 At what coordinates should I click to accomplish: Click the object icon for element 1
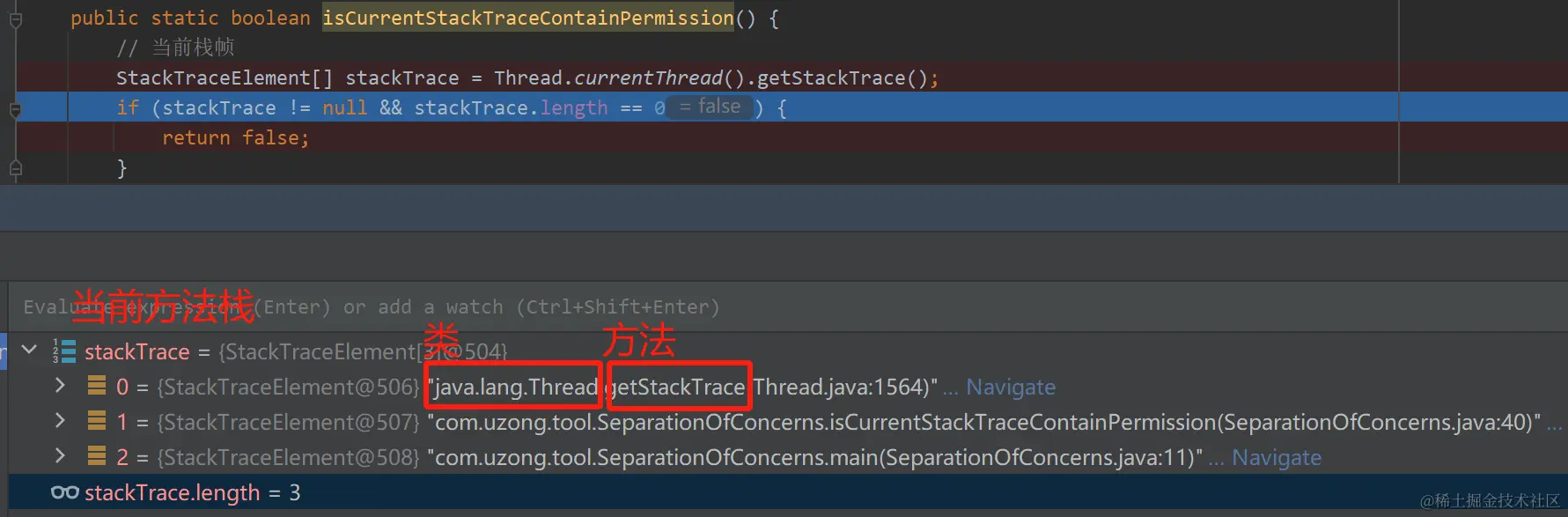point(97,421)
